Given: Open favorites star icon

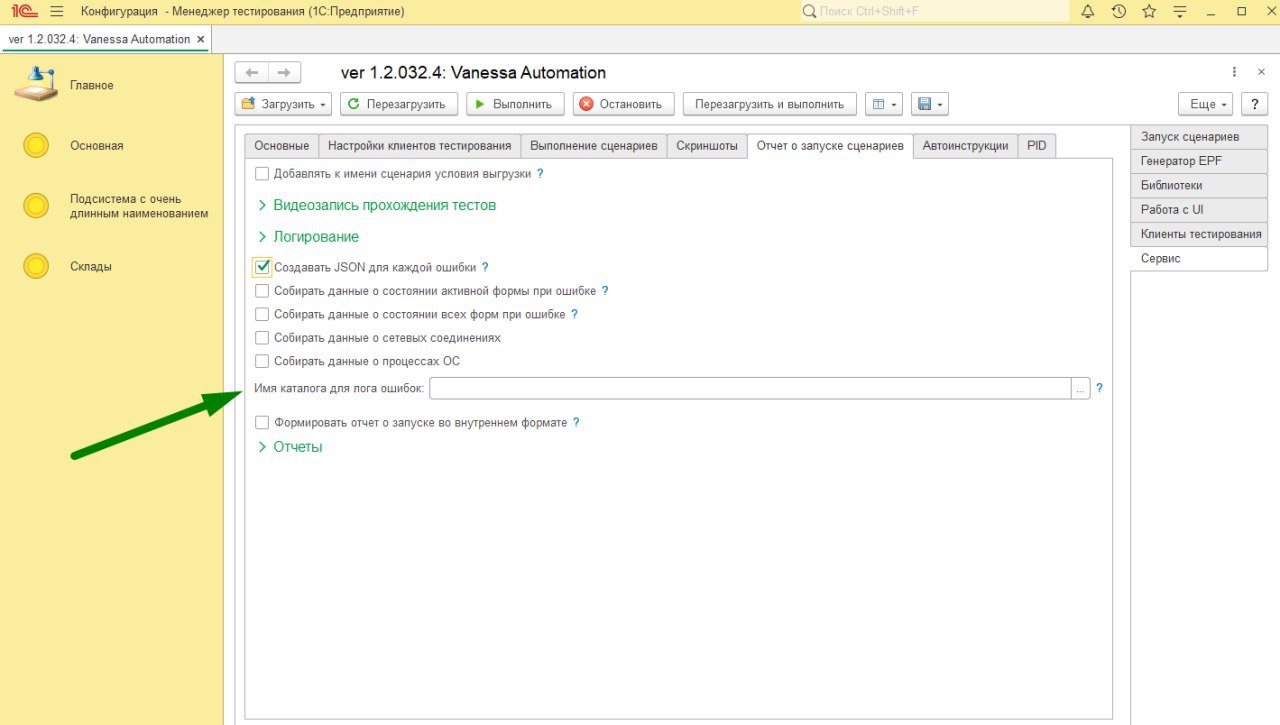Looking at the screenshot, I should (1149, 11).
